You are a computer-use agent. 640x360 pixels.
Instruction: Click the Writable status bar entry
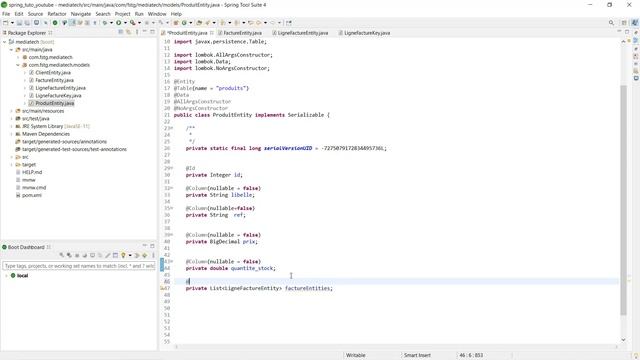pos(356,355)
